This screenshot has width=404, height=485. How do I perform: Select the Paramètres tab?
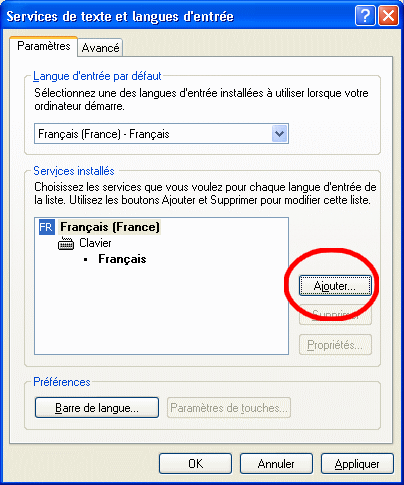(44, 46)
